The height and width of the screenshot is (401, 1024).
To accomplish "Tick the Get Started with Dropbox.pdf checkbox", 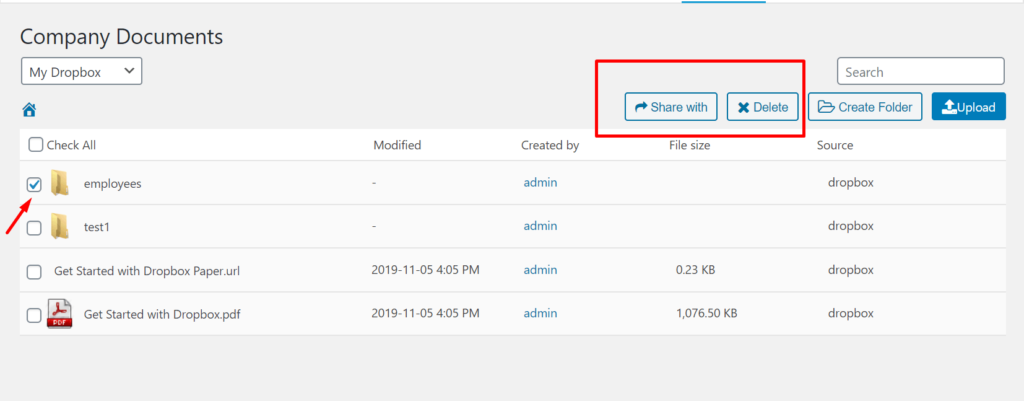I will pyautogui.click(x=34, y=315).
